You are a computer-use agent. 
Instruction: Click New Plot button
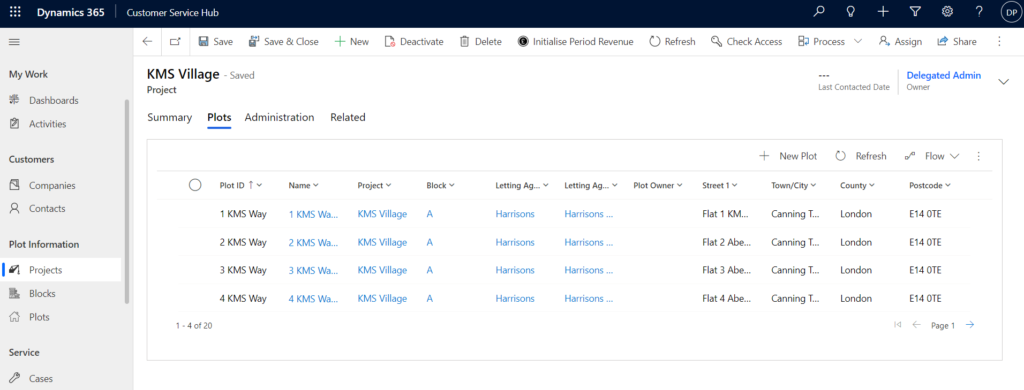[788, 156]
